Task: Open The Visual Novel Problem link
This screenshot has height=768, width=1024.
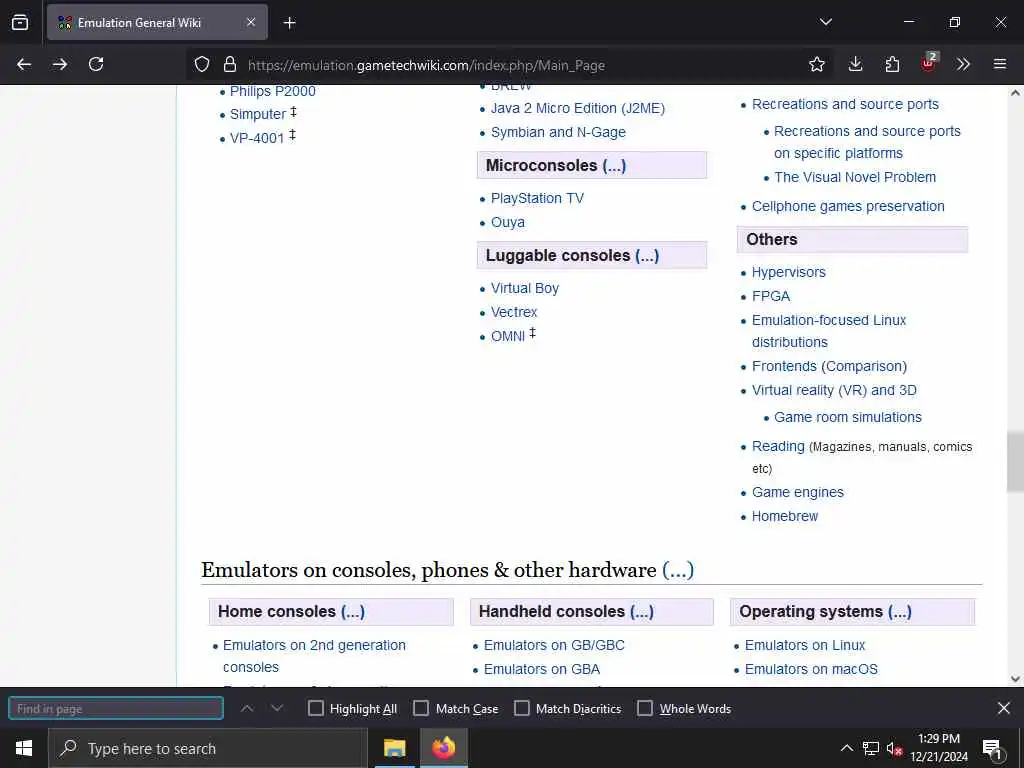Action: pos(855,178)
